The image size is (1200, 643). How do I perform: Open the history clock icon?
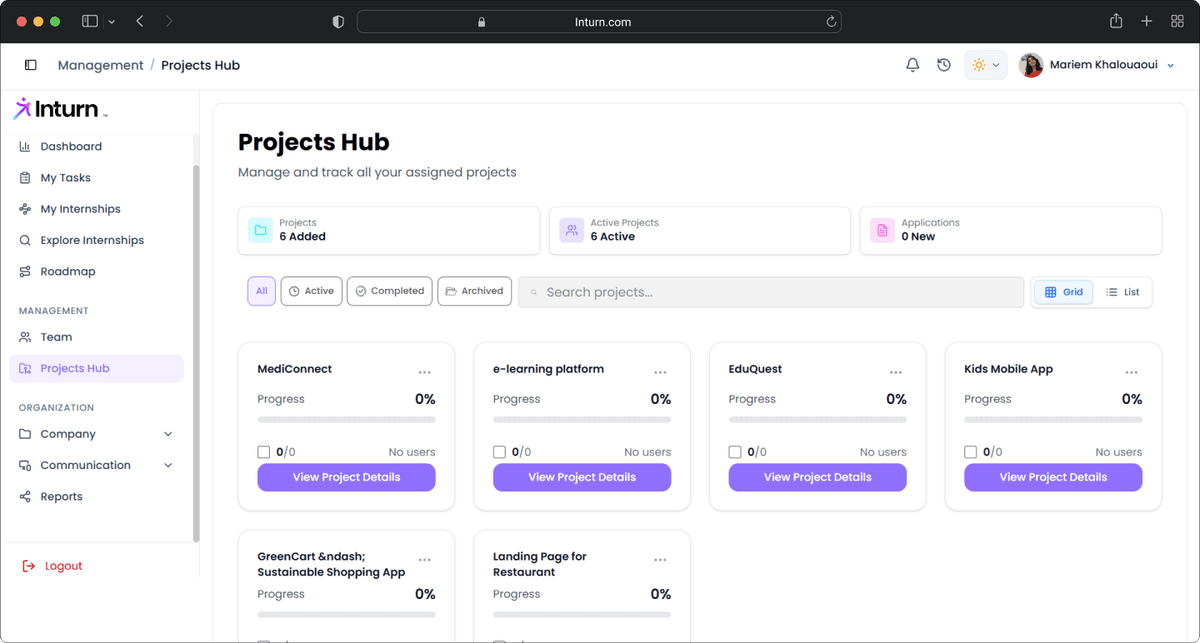point(943,65)
